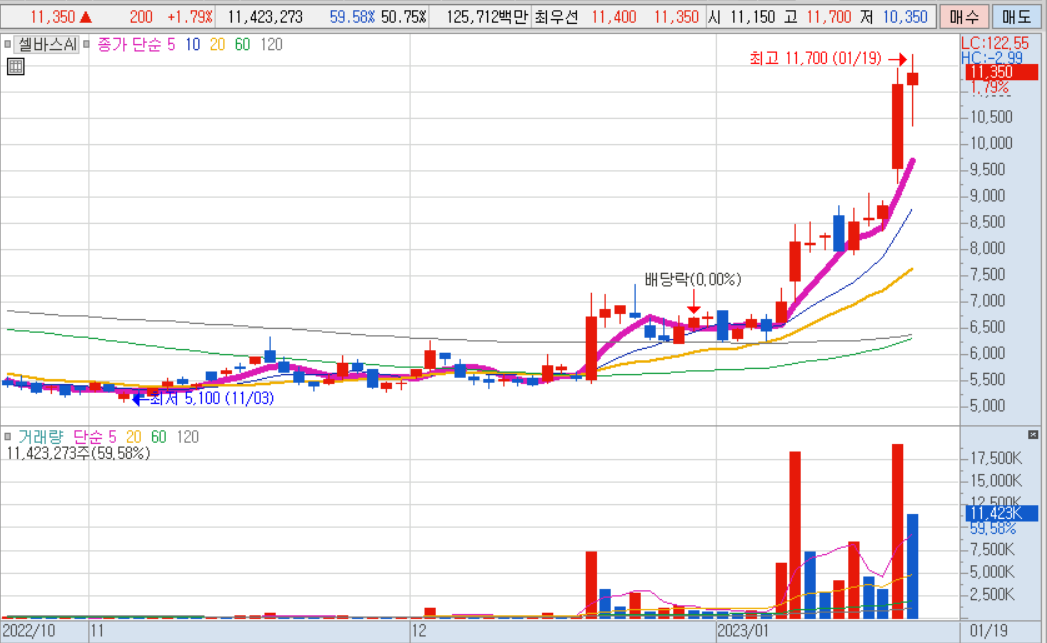This screenshot has height=643, width=1047.
Task: Click the current price 11,350 in header
Action: [x=53, y=17]
